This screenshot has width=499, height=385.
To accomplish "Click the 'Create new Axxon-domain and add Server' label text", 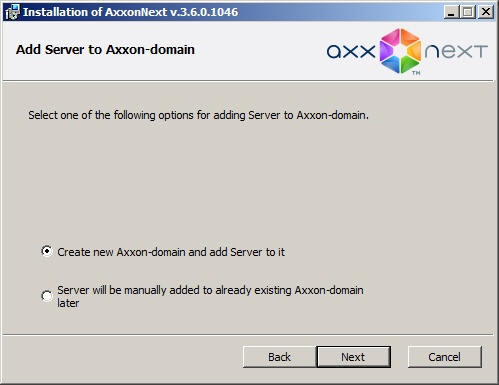I will [171, 252].
